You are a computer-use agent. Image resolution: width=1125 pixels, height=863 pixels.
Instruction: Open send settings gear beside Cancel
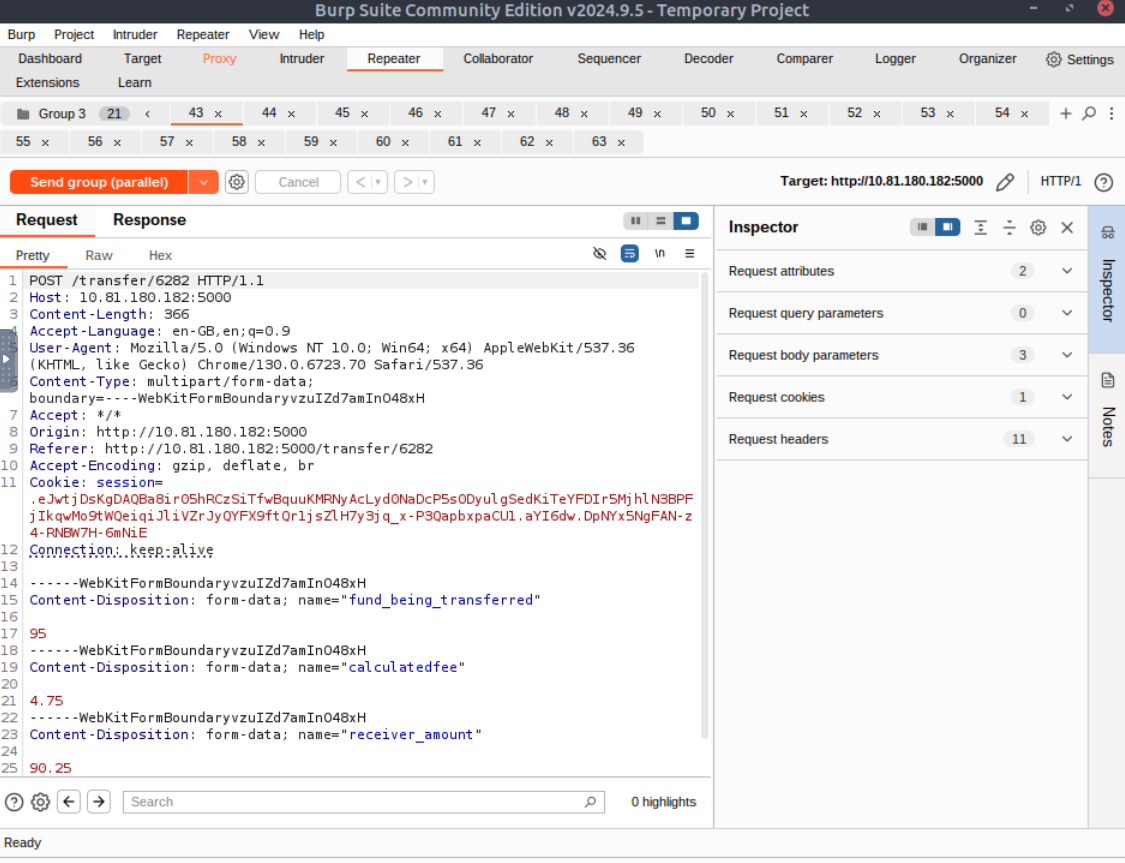point(236,182)
